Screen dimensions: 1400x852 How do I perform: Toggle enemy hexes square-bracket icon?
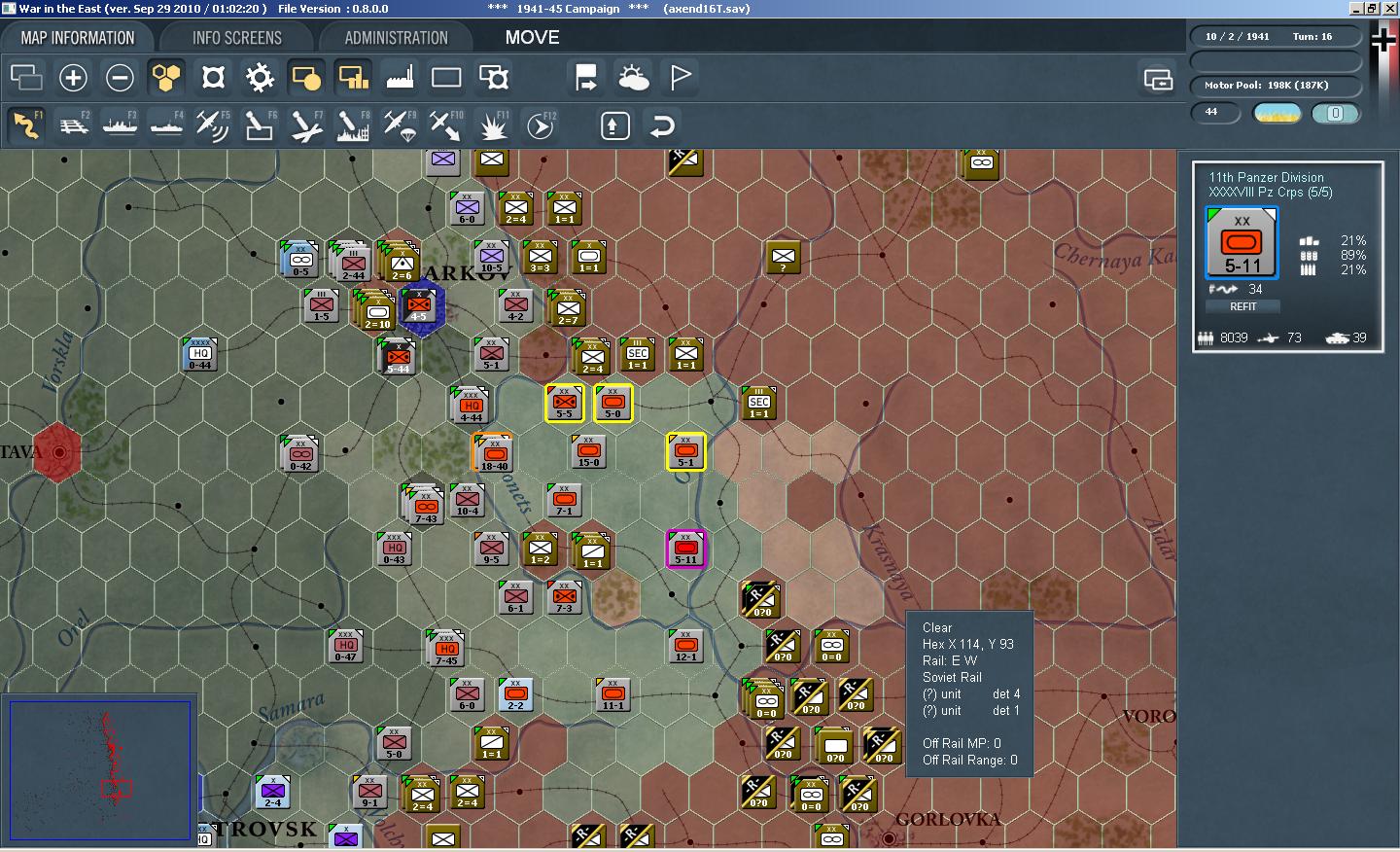pyautogui.click(x=213, y=77)
